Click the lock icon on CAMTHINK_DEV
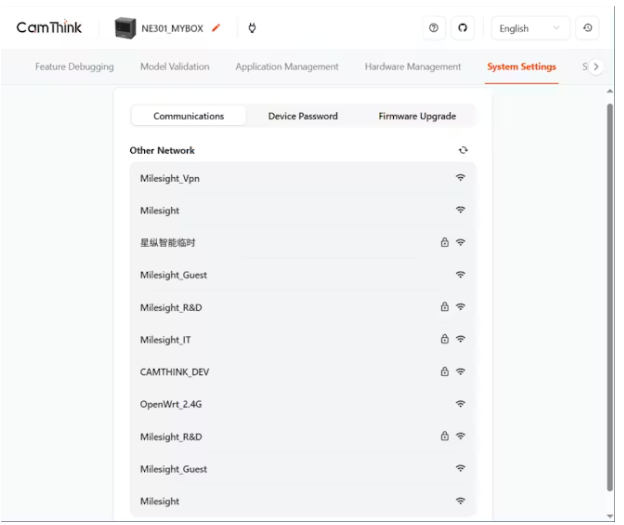Image resolution: width=624 pixels, height=525 pixels. 444,372
